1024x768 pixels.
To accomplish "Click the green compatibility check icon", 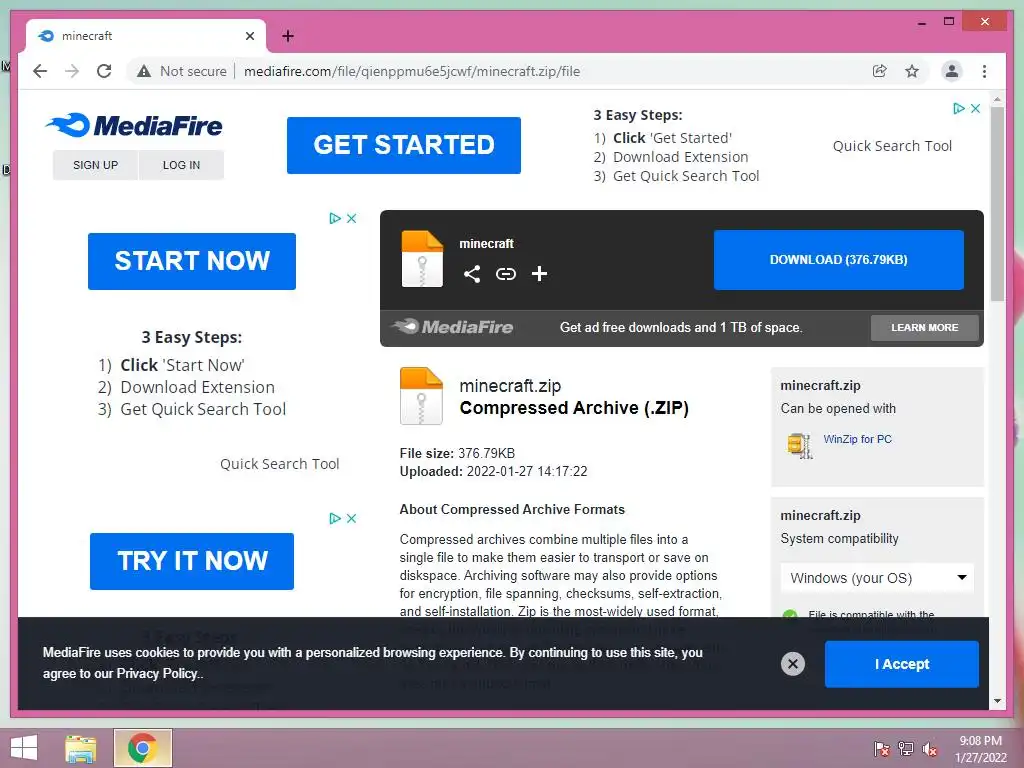I will (x=790, y=615).
